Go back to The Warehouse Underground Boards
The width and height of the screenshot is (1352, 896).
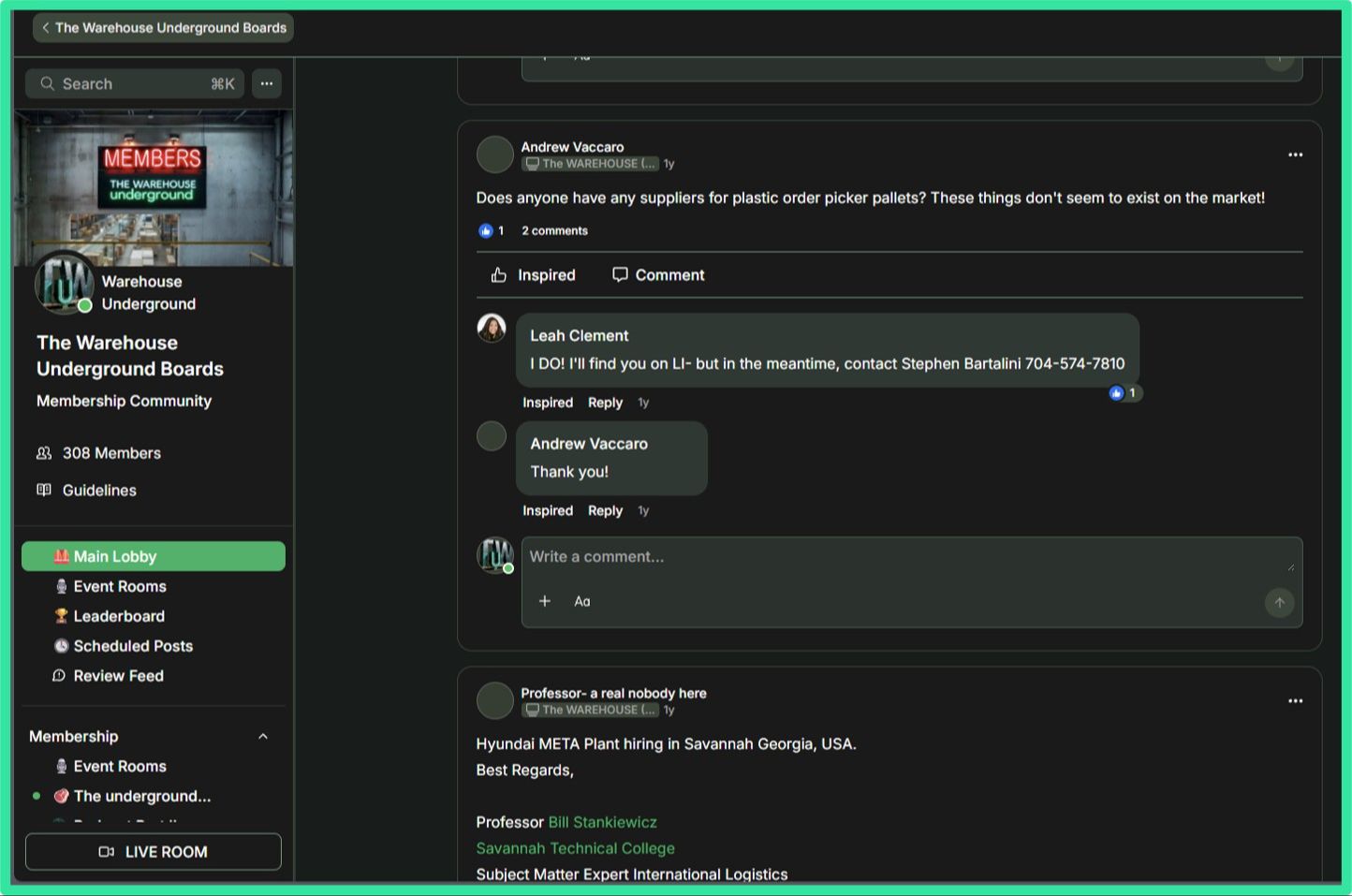164,28
